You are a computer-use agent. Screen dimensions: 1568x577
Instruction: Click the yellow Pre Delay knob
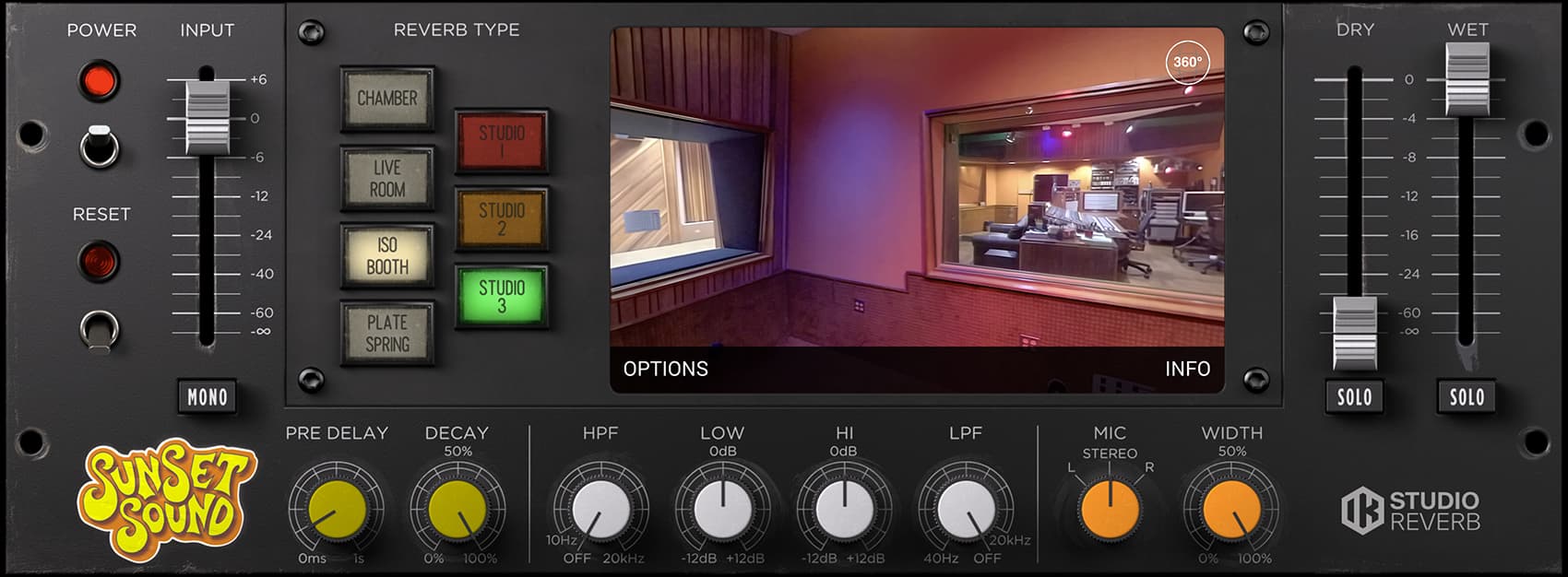coord(337,510)
